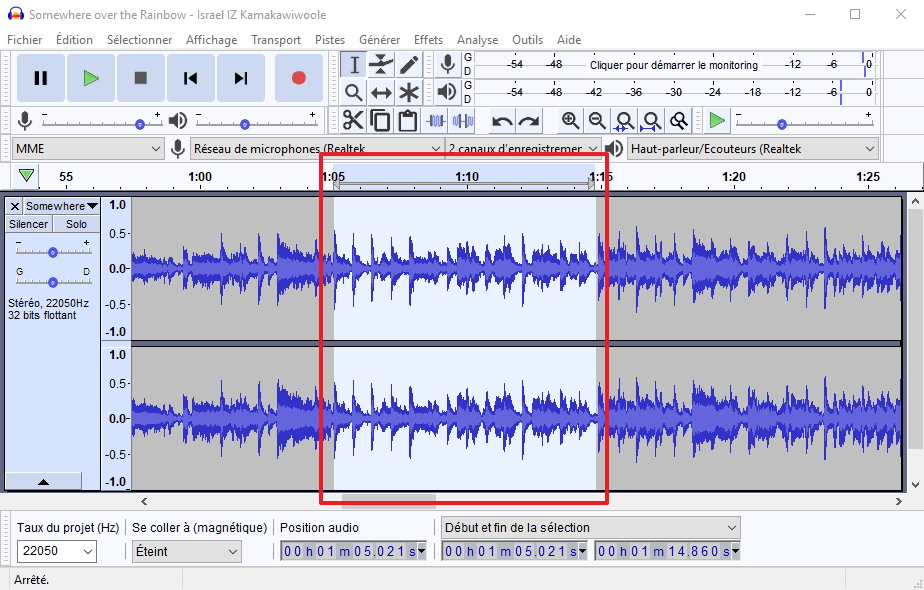Select the Selection tool
The width and height of the screenshot is (924, 590).
(354, 64)
